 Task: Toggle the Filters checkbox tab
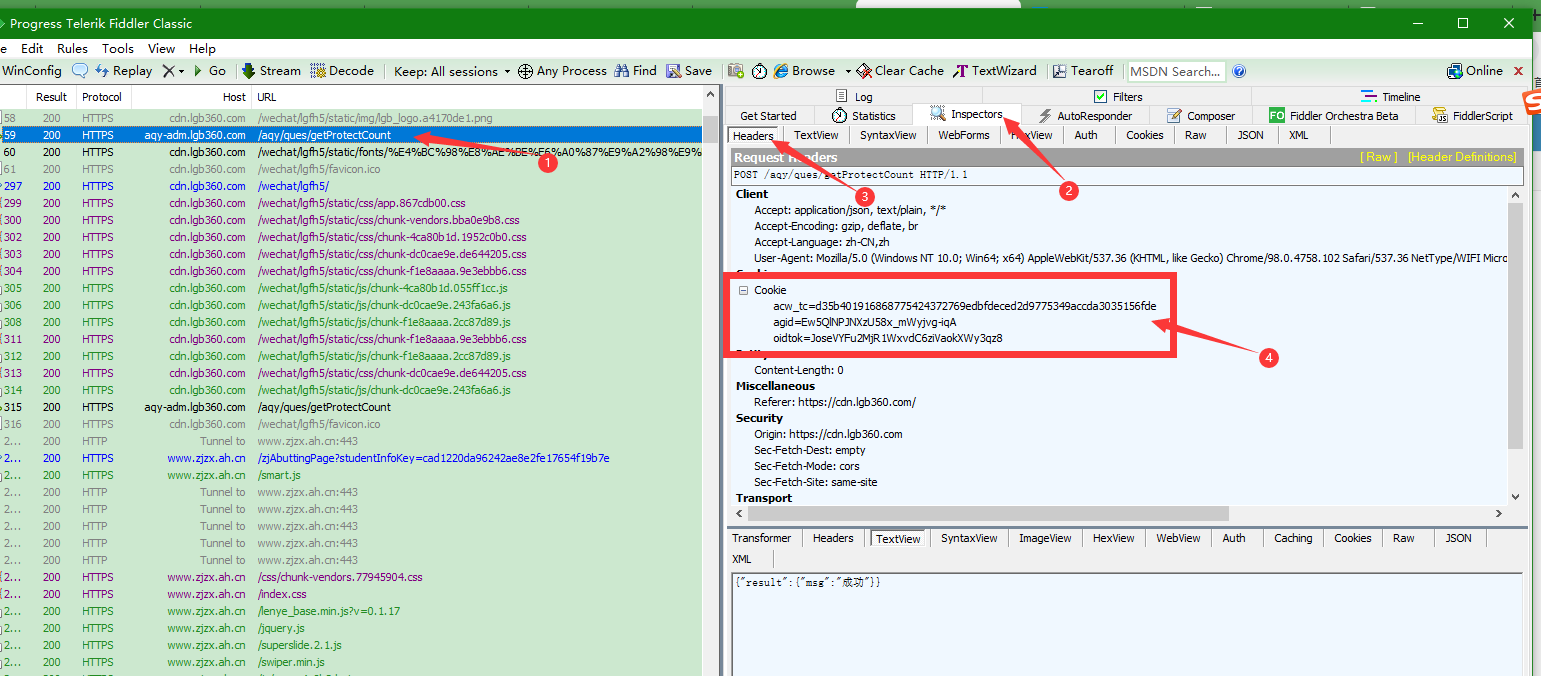(x=1119, y=97)
